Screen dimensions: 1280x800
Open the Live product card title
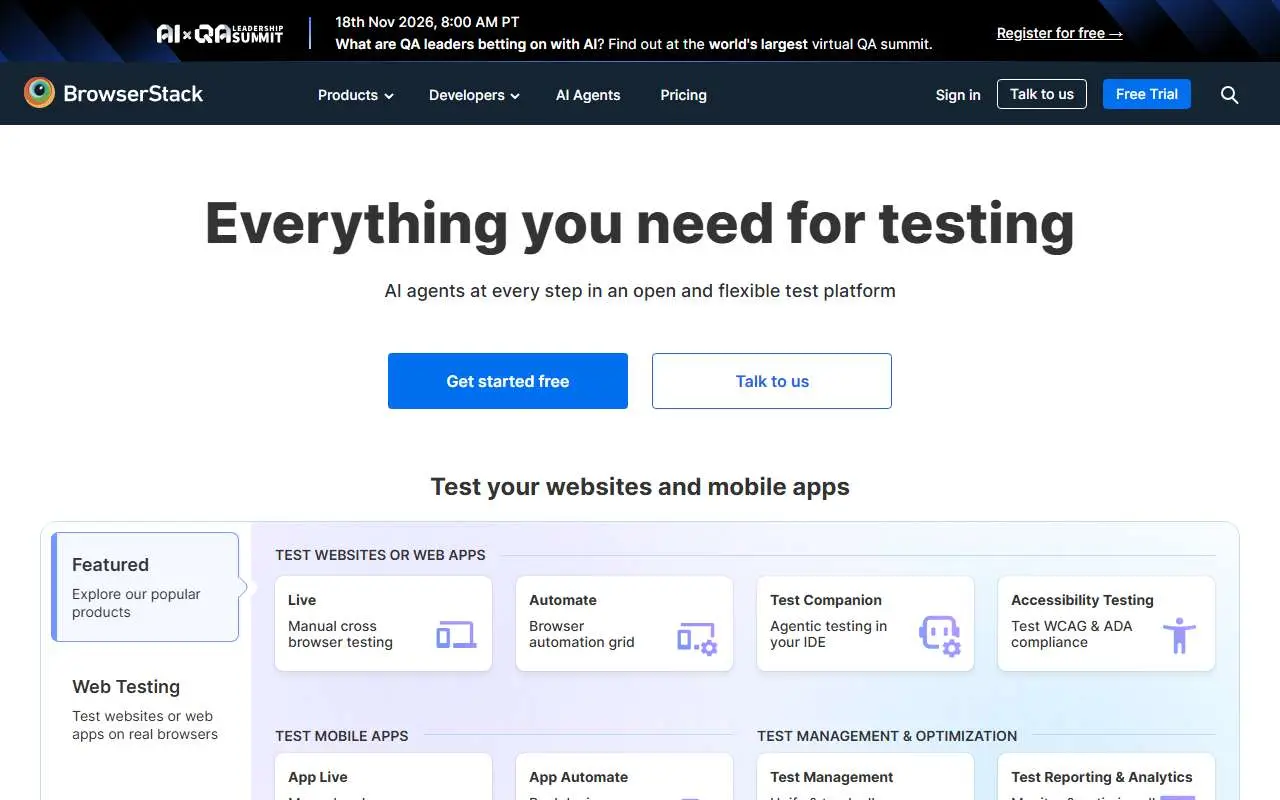pos(302,600)
